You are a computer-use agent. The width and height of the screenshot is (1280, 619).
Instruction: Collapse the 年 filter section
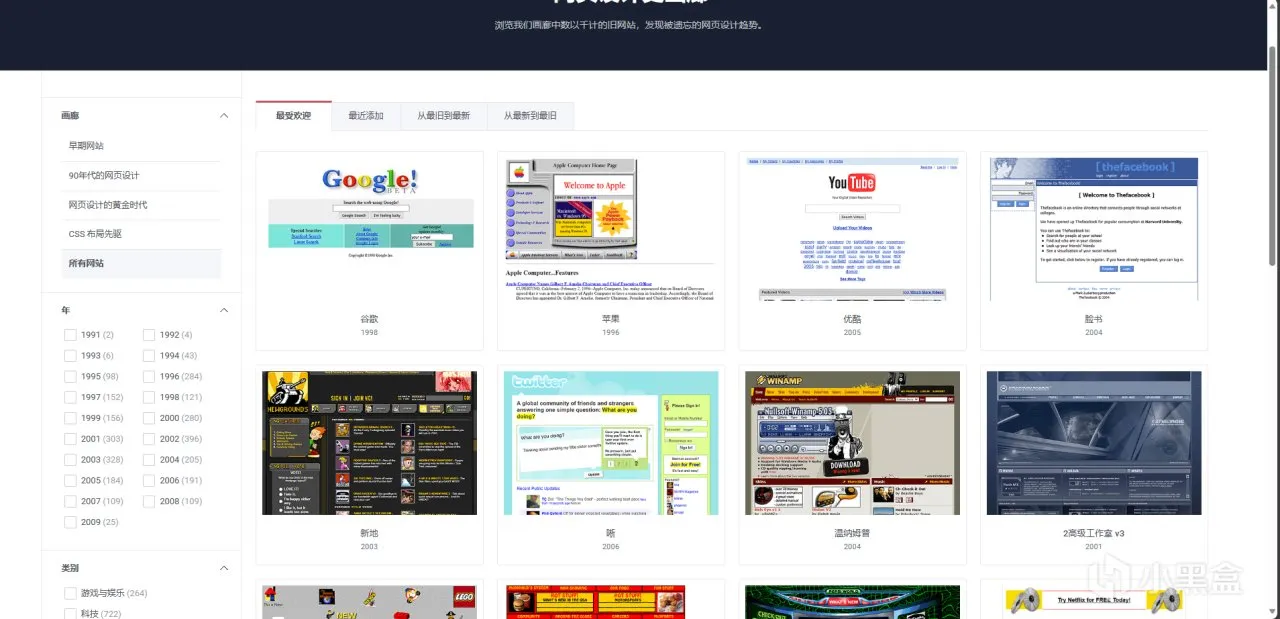point(224,310)
